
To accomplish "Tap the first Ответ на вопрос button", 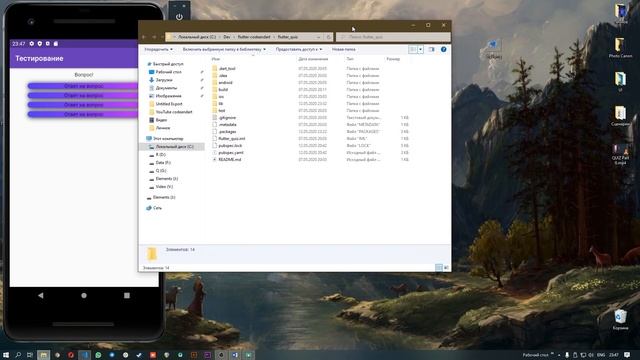I will 83,86.
